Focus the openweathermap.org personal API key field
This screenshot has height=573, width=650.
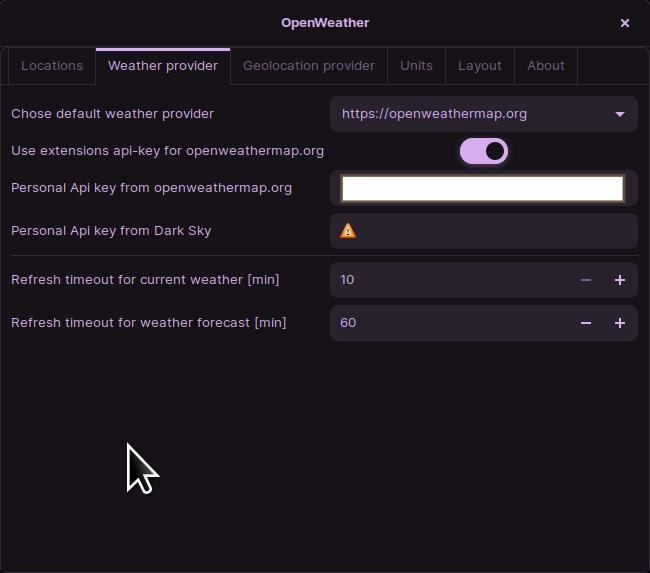[x=483, y=188]
